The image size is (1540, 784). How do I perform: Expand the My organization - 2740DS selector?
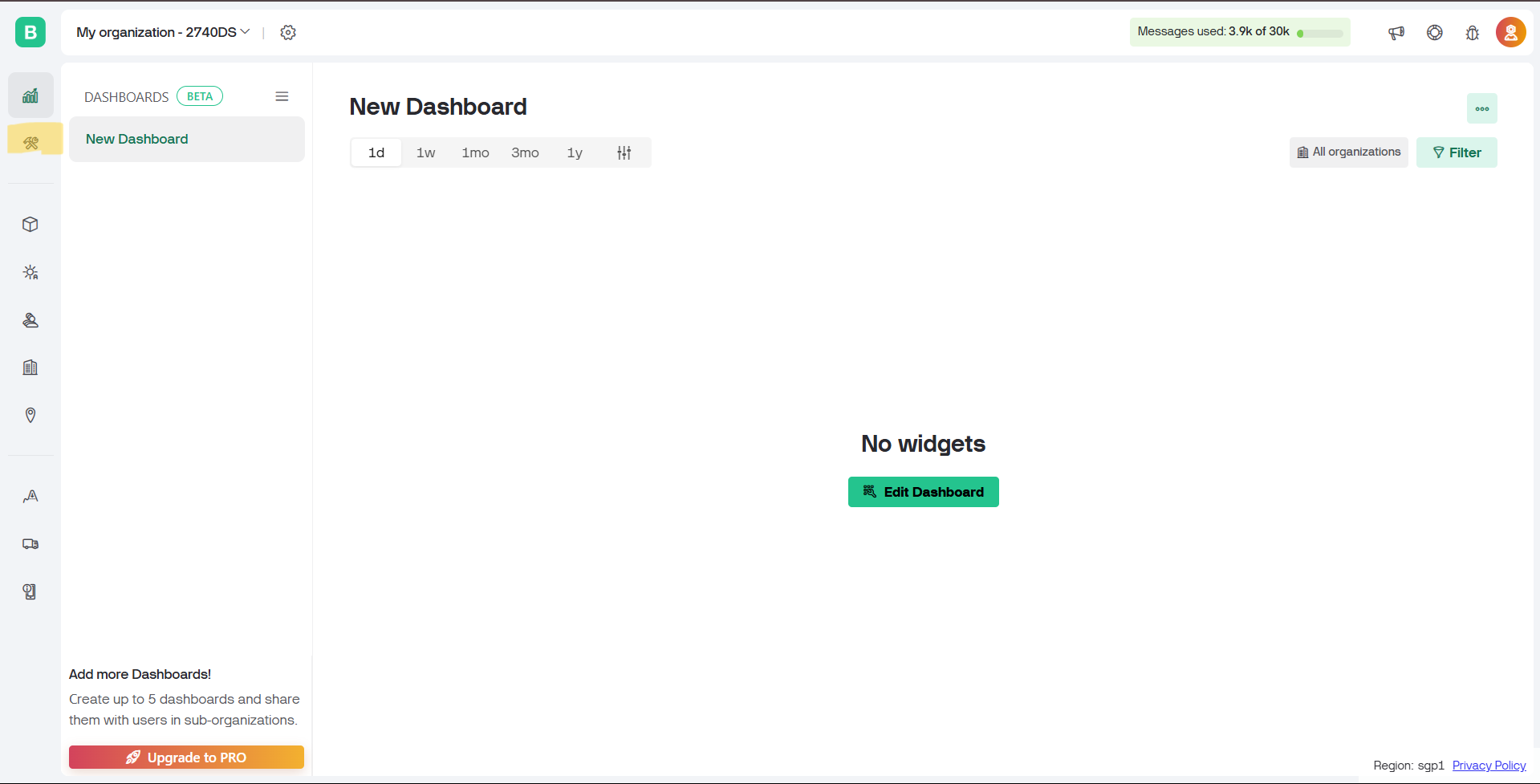click(x=162, y=32)
